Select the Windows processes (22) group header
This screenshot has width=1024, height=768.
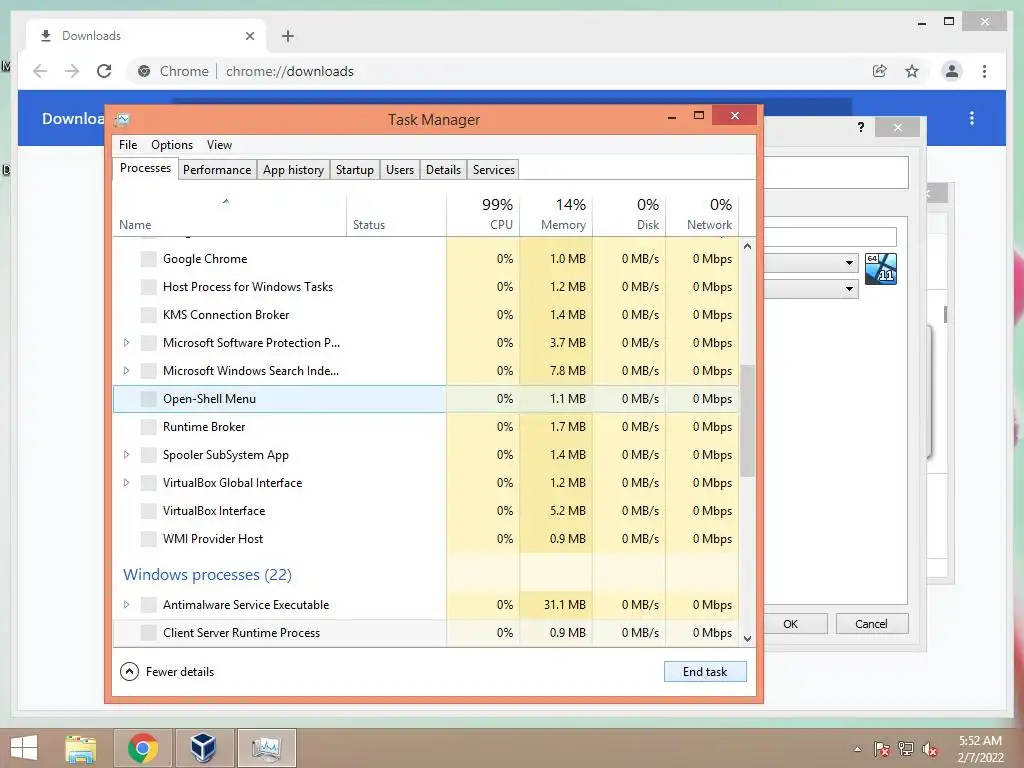pyautogui.click(x=208, y=575)
